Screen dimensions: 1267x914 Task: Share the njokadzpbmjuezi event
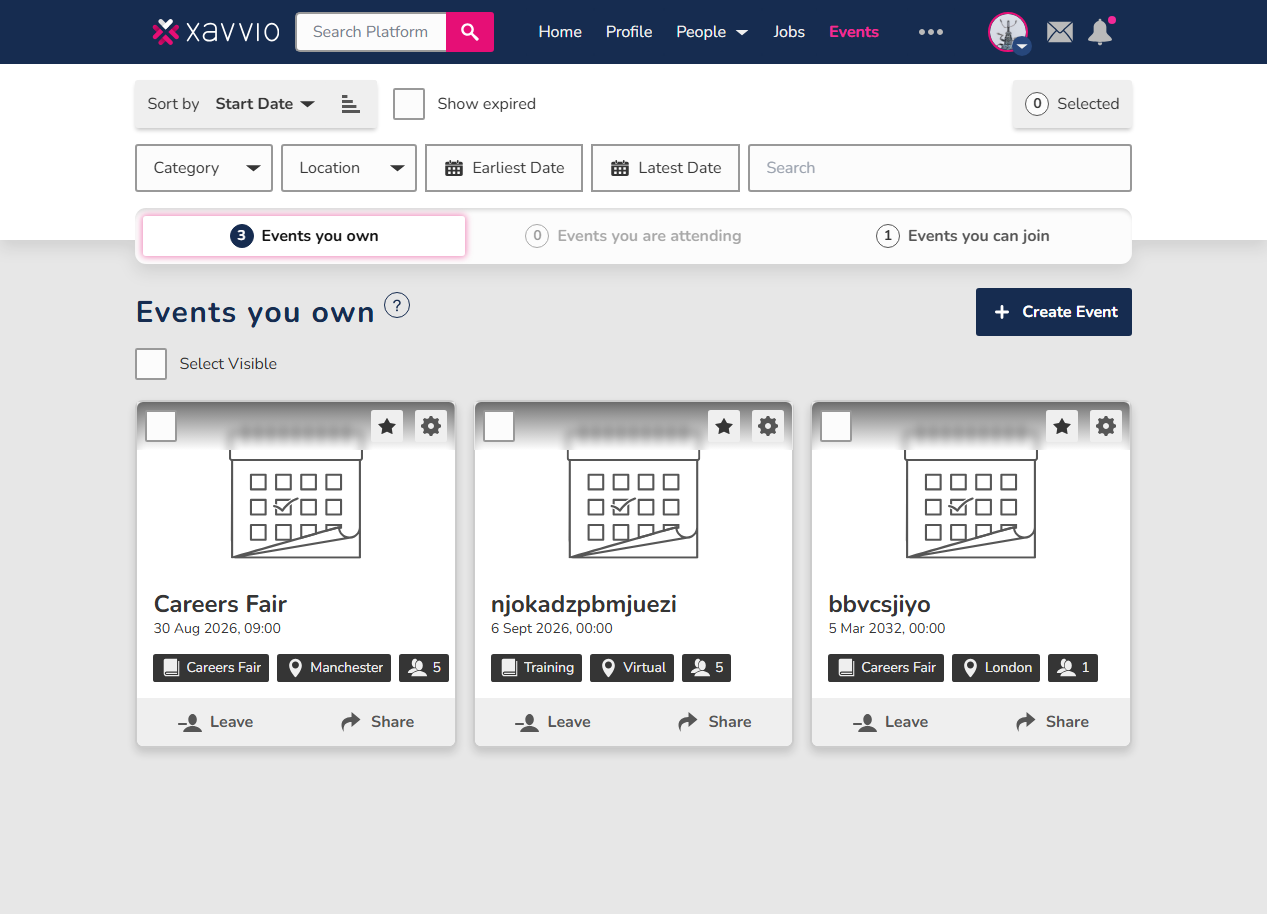coord(714,722)
